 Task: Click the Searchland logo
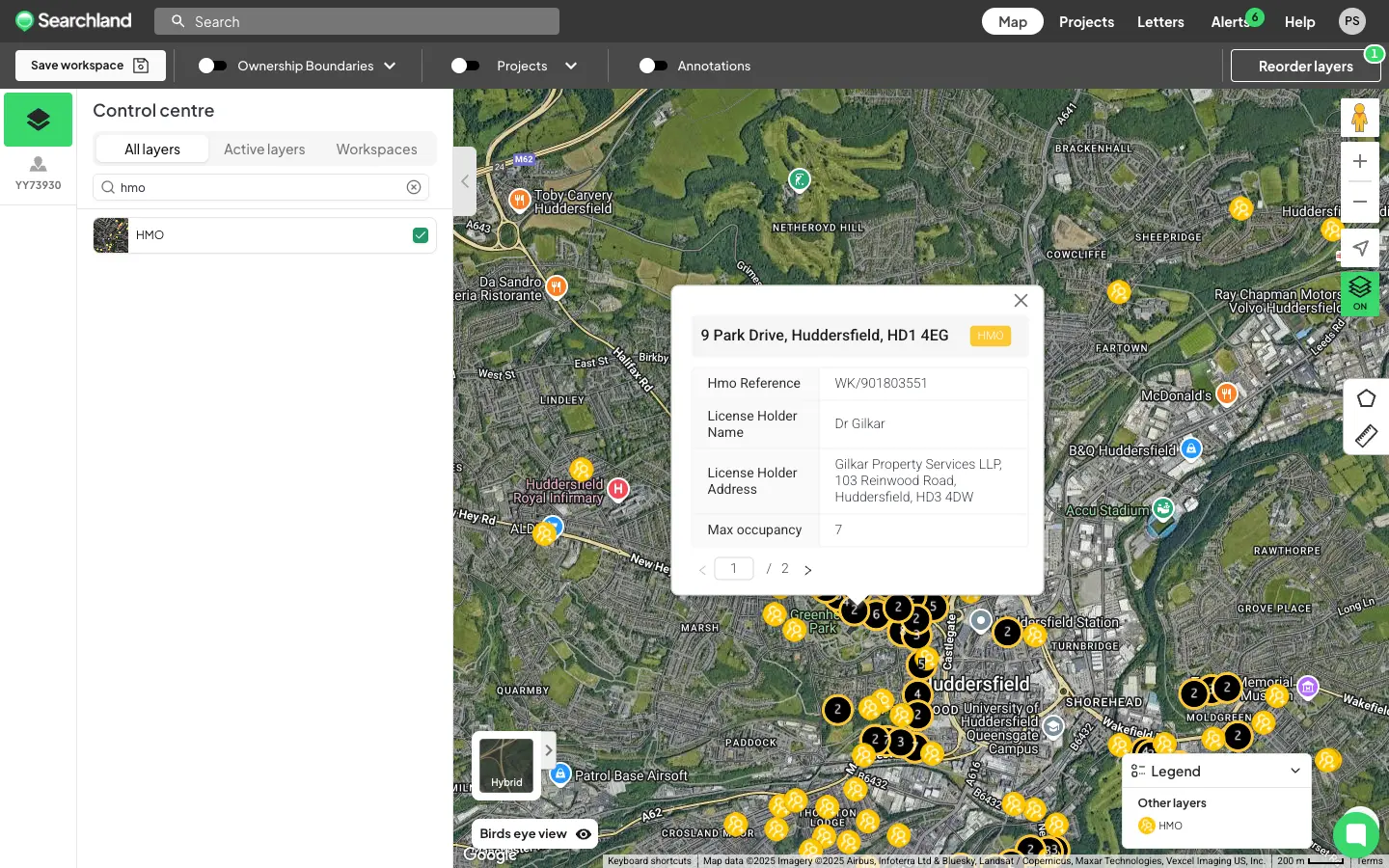(73, 20)
